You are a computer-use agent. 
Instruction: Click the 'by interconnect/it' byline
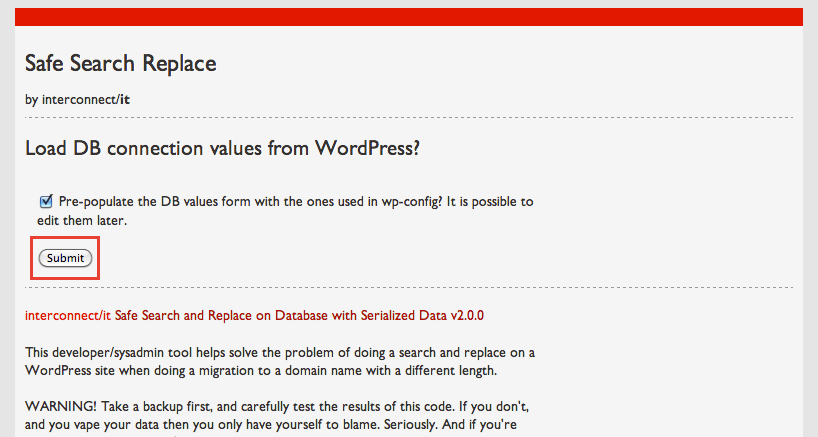click(77, 99)
